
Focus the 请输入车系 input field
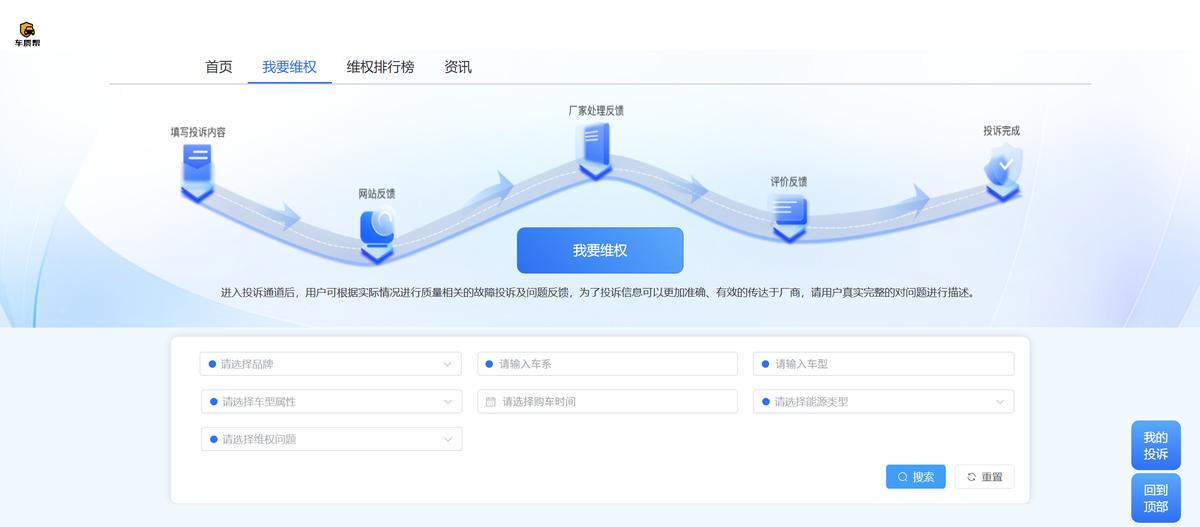pos(608,364)
